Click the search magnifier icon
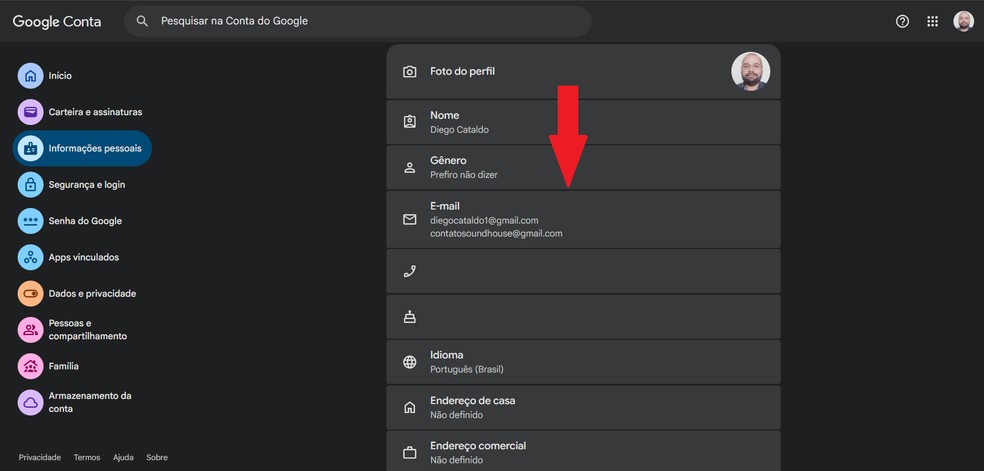The width and height of the screenshot is (984, 471). (x=142, y=21)
